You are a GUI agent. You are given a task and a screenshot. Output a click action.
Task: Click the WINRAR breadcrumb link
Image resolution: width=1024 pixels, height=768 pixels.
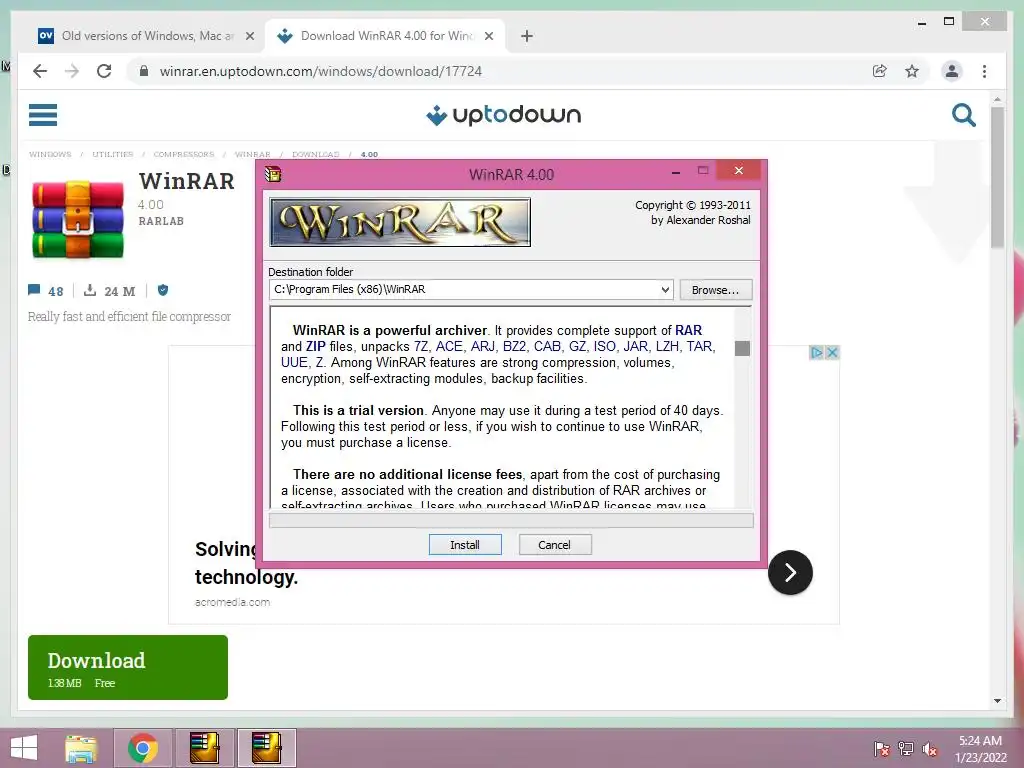(253, 155)
